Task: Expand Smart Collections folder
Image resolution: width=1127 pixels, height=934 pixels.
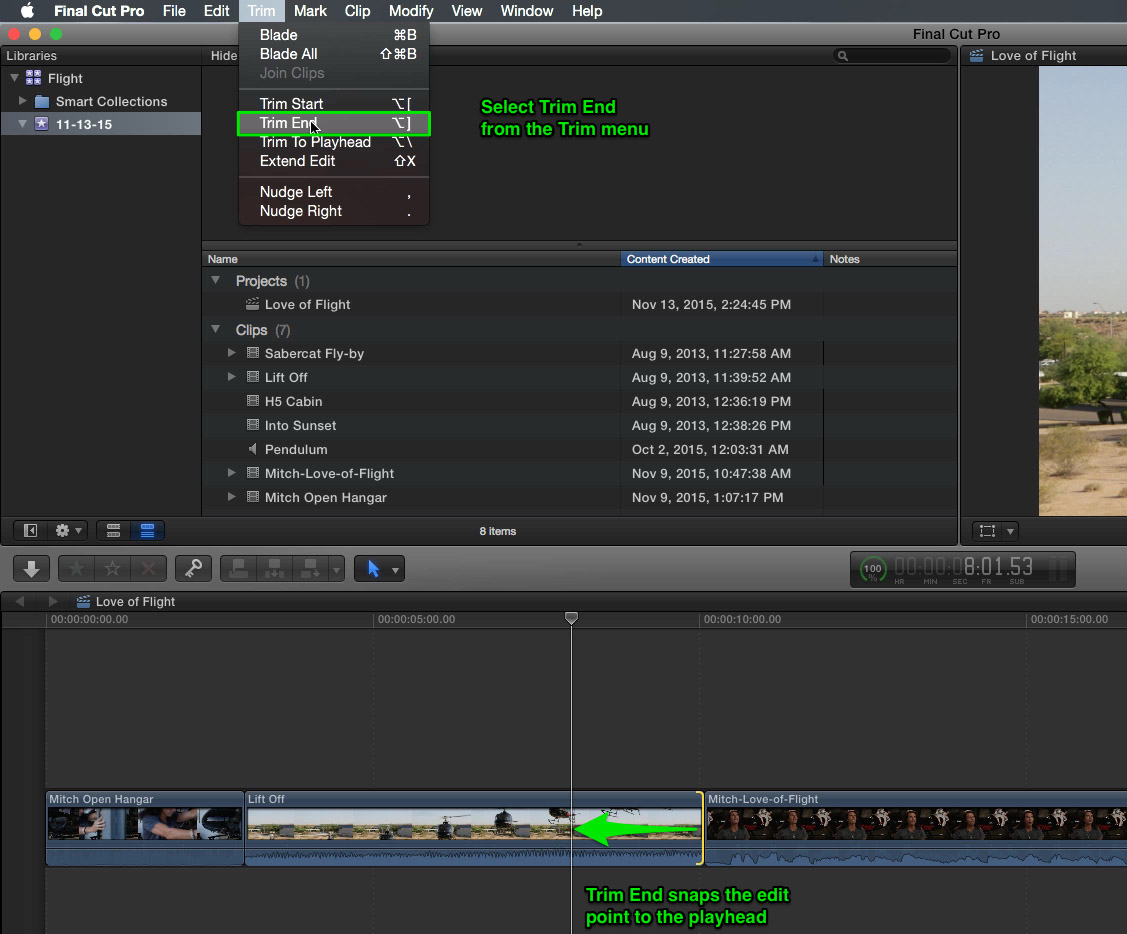Action: (22, 101)
